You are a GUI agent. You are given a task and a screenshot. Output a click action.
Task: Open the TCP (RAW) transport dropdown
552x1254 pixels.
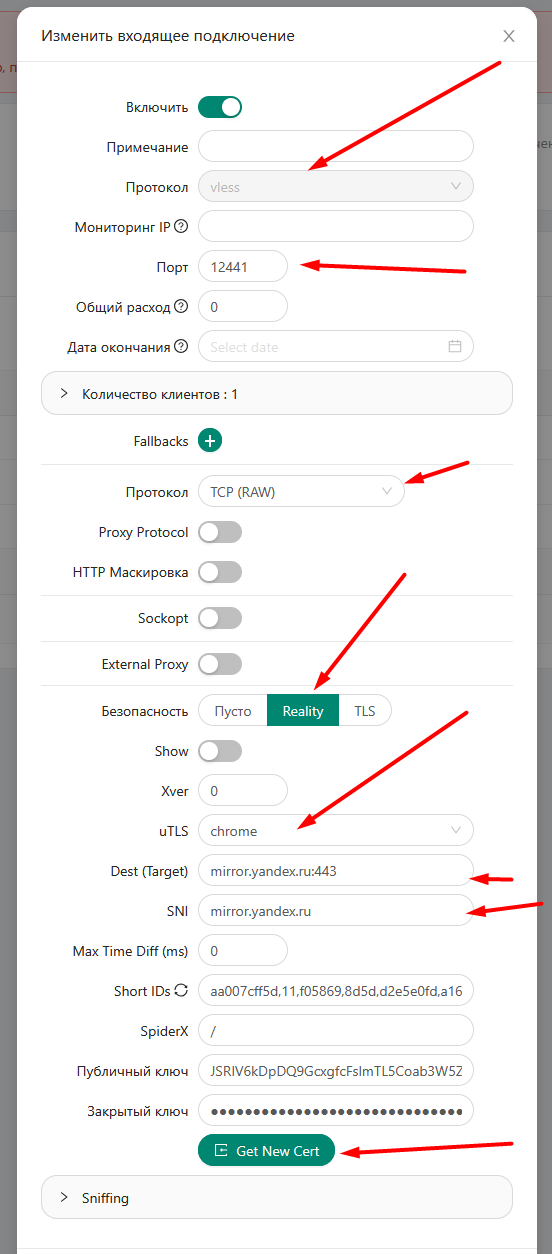[301, 491]
